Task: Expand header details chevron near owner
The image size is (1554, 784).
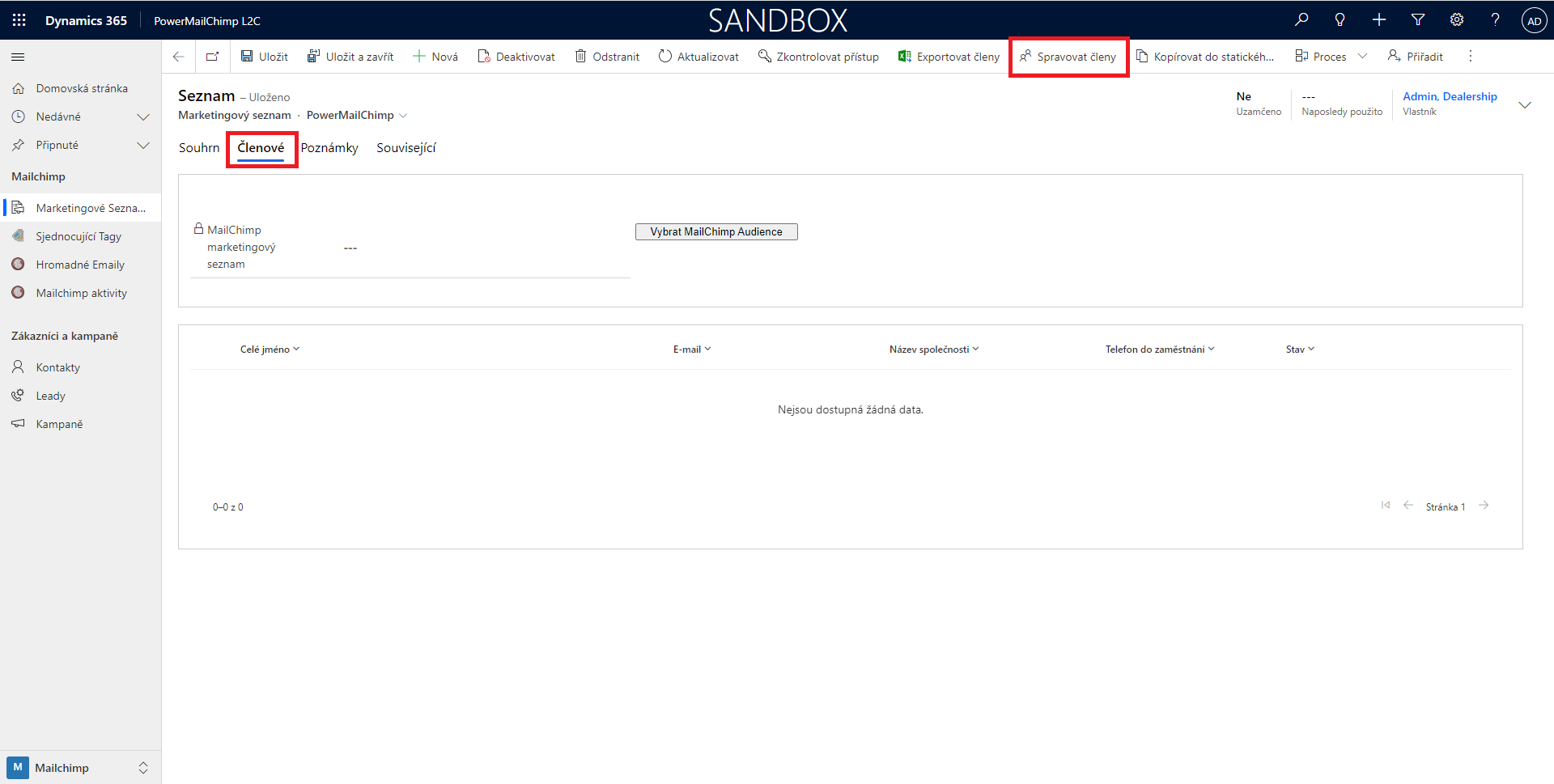Action: (x=1525, y=105)
